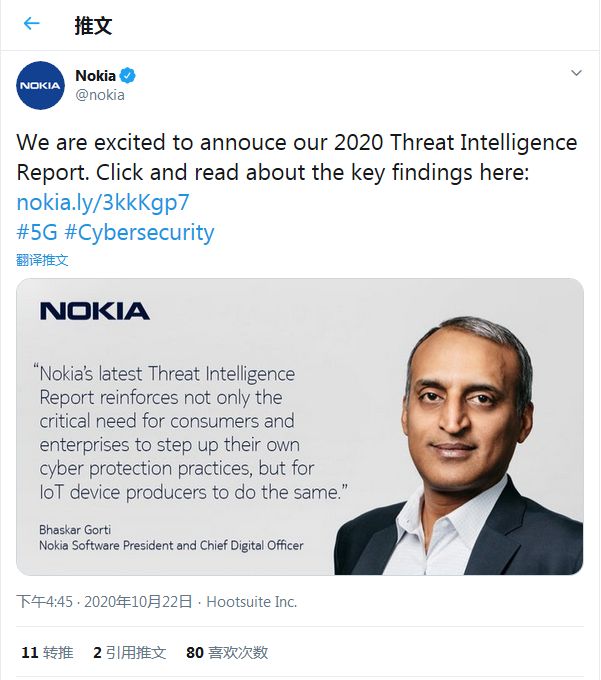The image size is (601, 680).
Task: Select the #Cybersecurity hashtag
Action: (139, 233)
